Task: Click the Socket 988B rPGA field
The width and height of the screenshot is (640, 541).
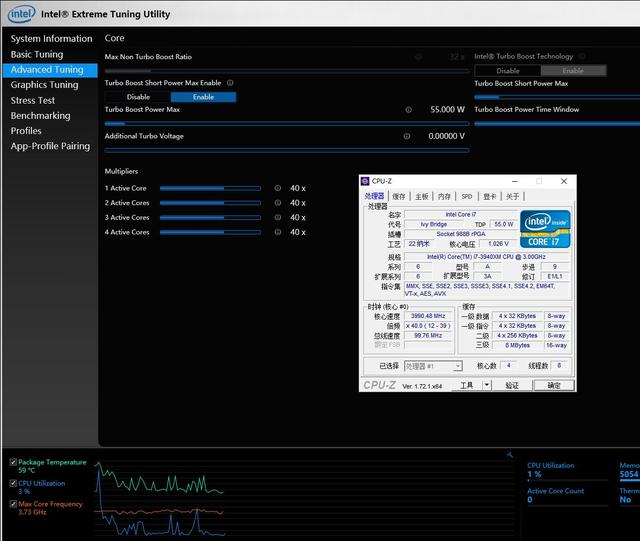Action: coord(461,234)
